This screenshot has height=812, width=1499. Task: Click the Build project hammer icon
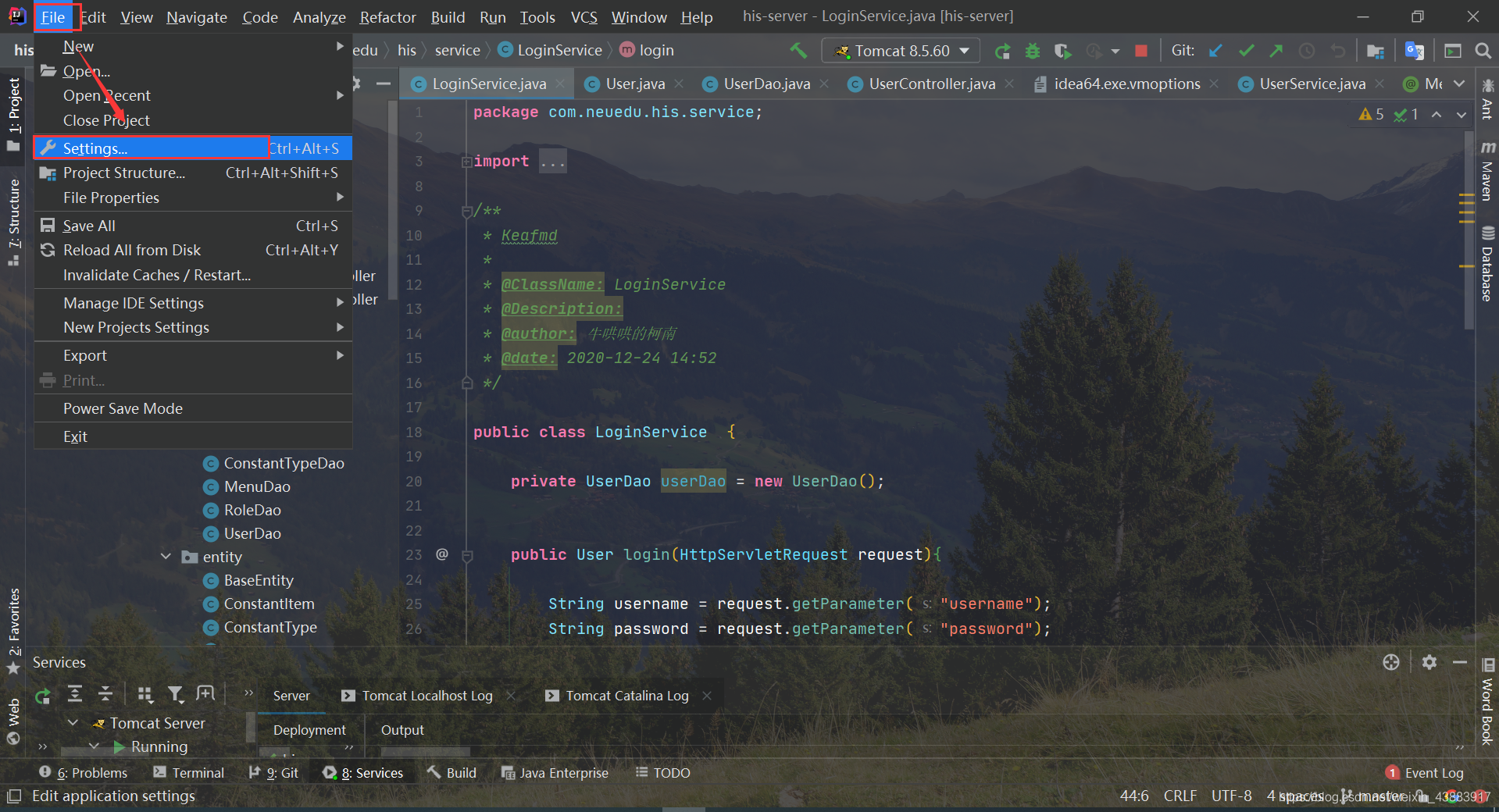(798, 51)
